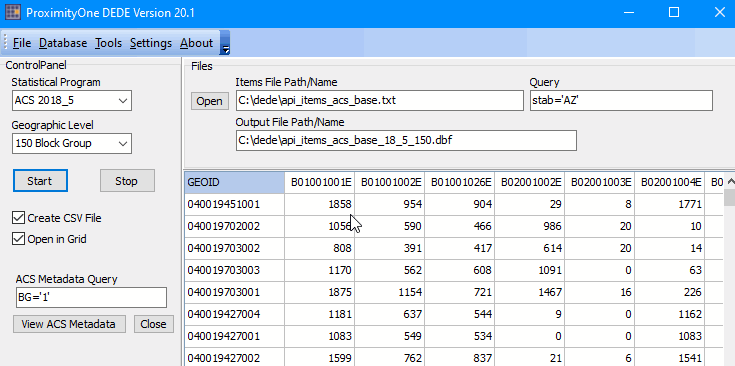The image size is (735, 366).
Task: Select the B02001003E column header
Action: coord(600,182)
